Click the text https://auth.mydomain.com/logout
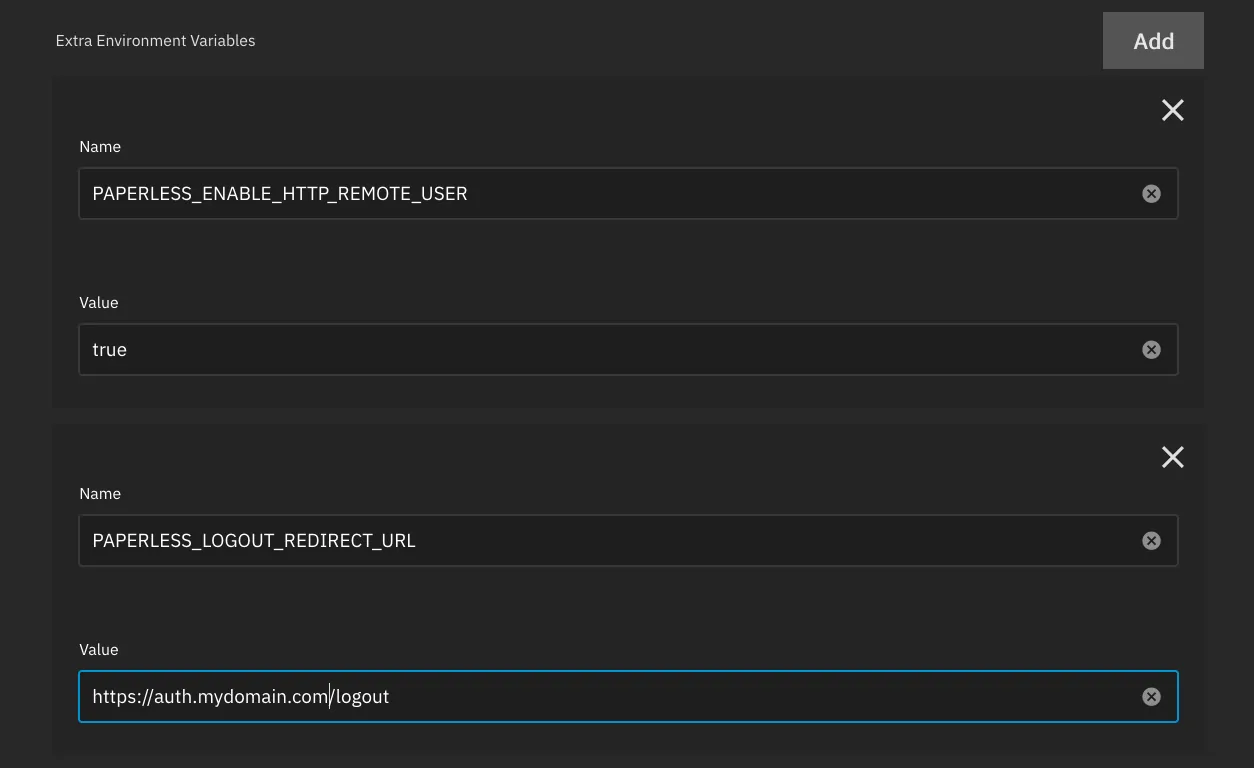Screen dimensions: 1254x768 click(x=240, y=696)
